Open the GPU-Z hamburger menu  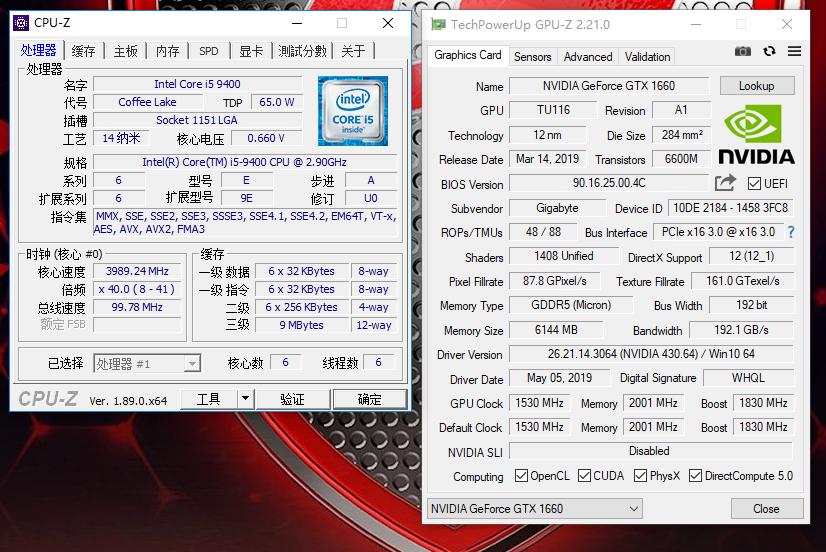(794, 51)
